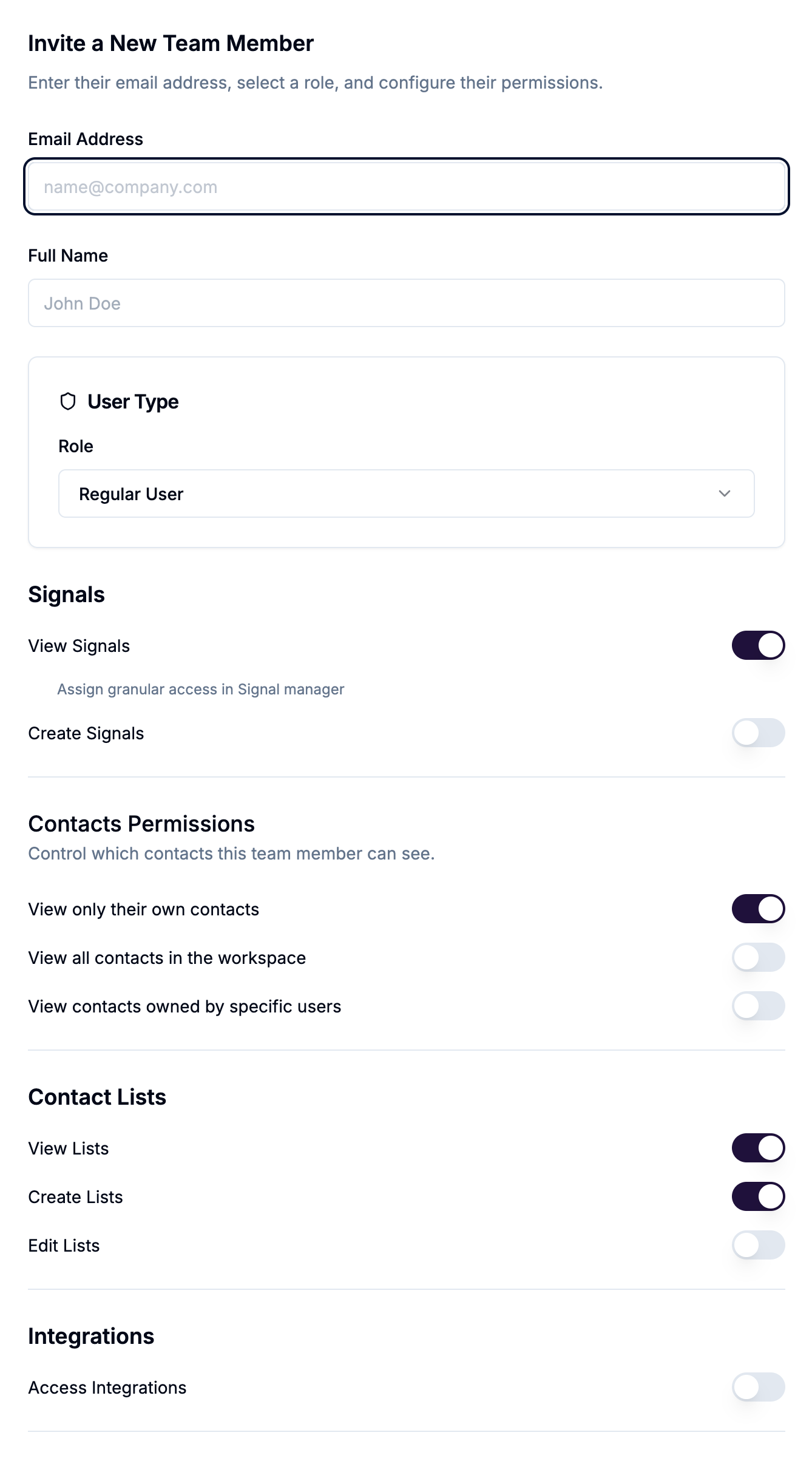Focus the Email Address input field
This screenshot has height=1458, width=812.
coord(406,186)
